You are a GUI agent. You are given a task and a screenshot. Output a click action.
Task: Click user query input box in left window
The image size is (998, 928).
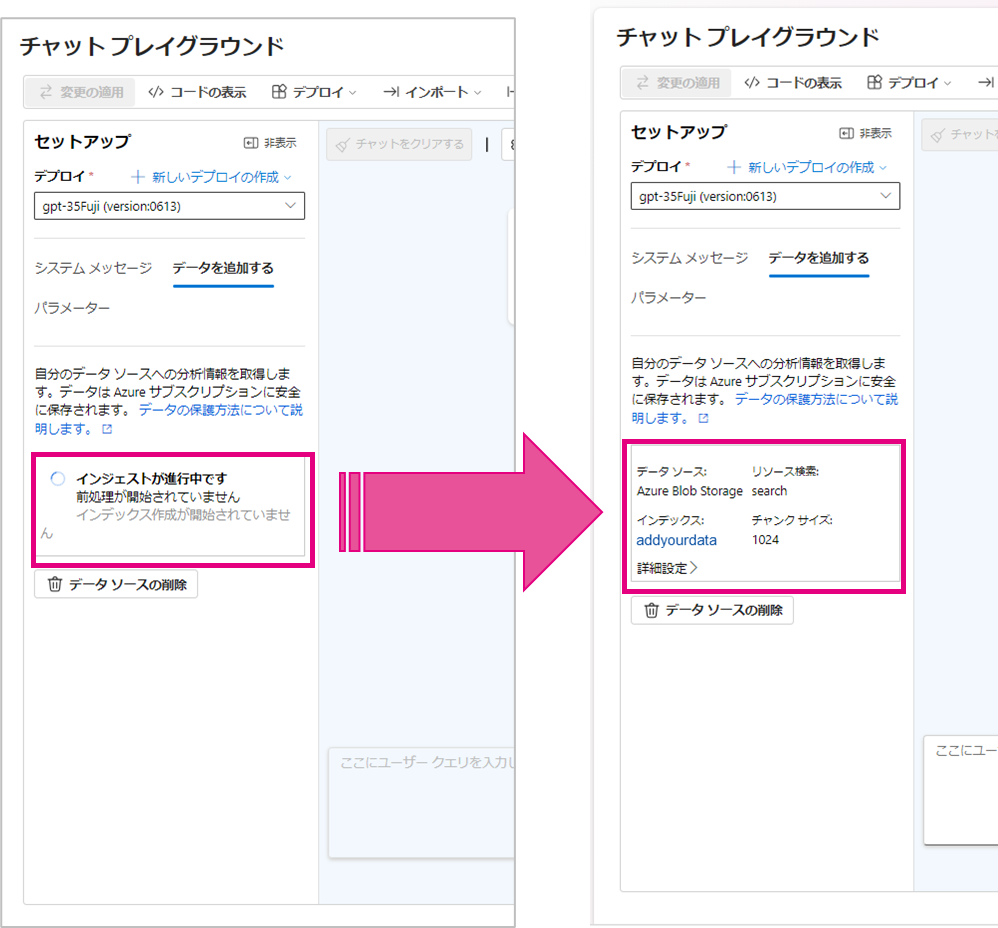pyautogui.click(x=422, y=803)
